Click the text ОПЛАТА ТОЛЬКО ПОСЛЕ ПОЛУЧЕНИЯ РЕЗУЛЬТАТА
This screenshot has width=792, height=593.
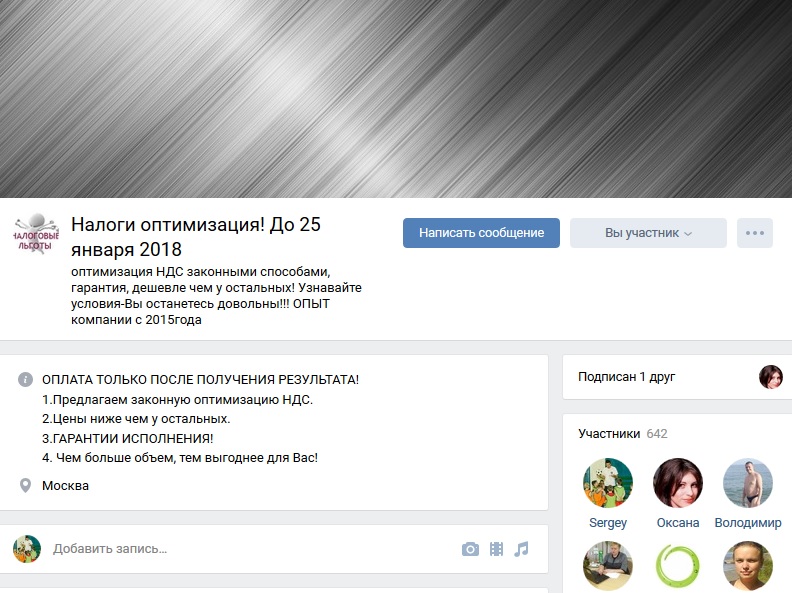pos(201,380)
